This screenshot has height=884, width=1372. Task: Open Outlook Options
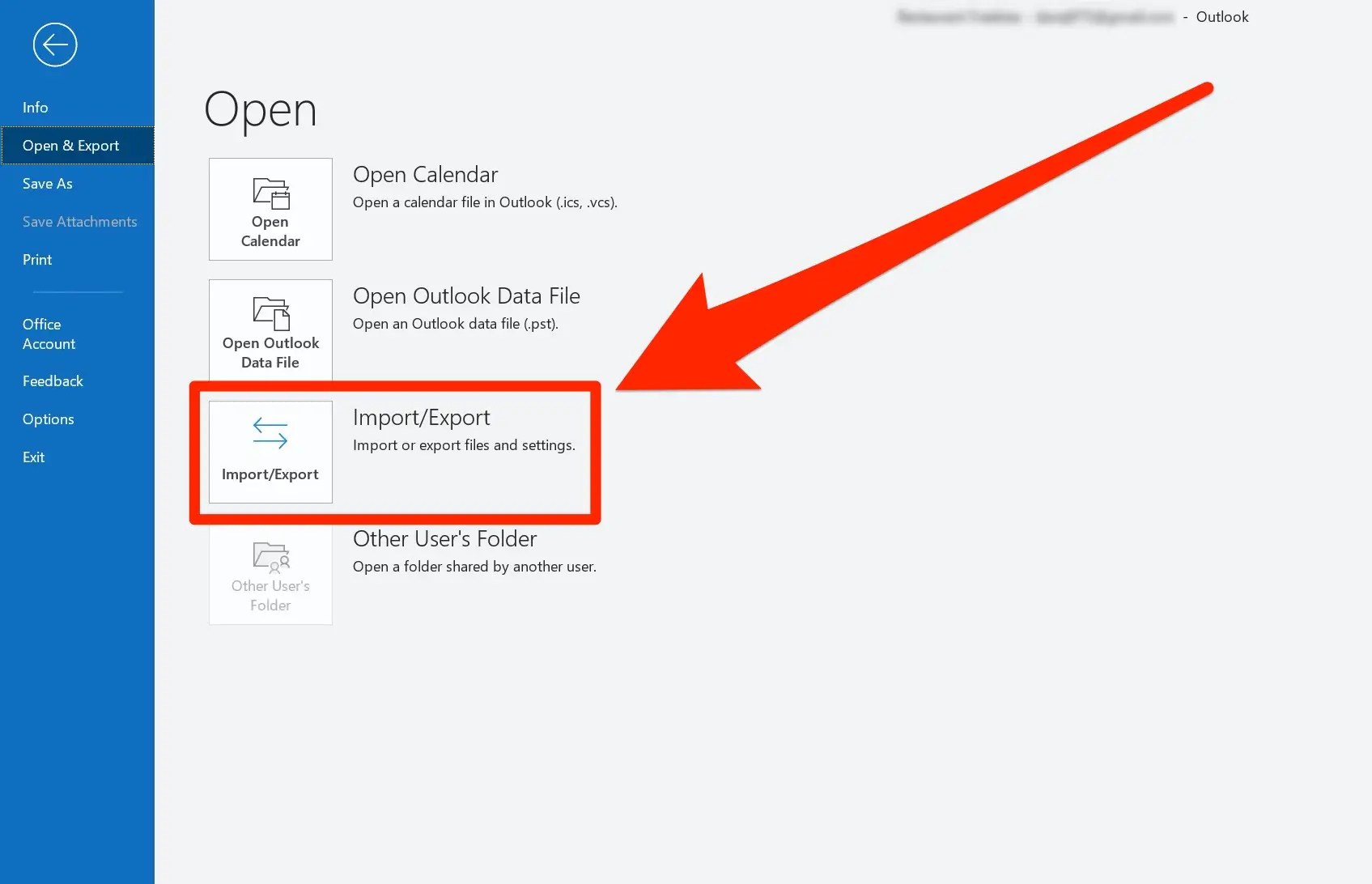49,419
